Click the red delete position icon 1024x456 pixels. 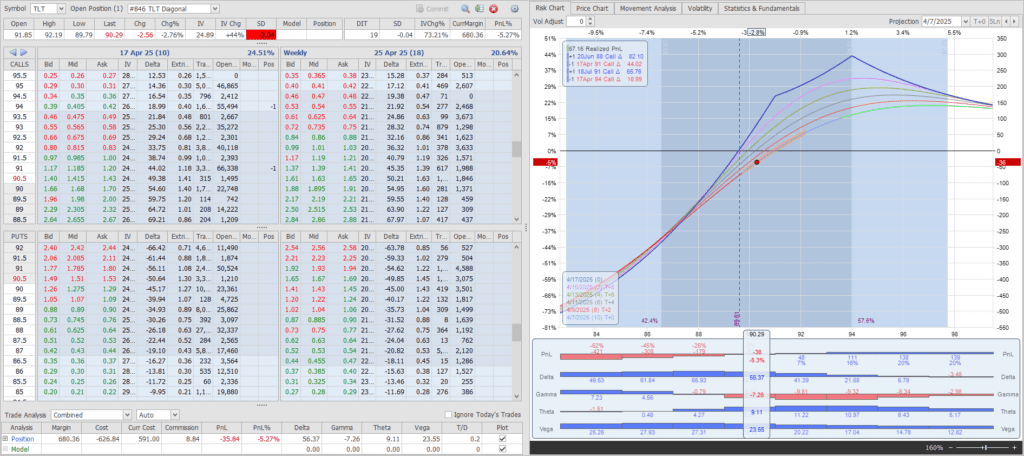pyautogui.click(x=493, y=9)
